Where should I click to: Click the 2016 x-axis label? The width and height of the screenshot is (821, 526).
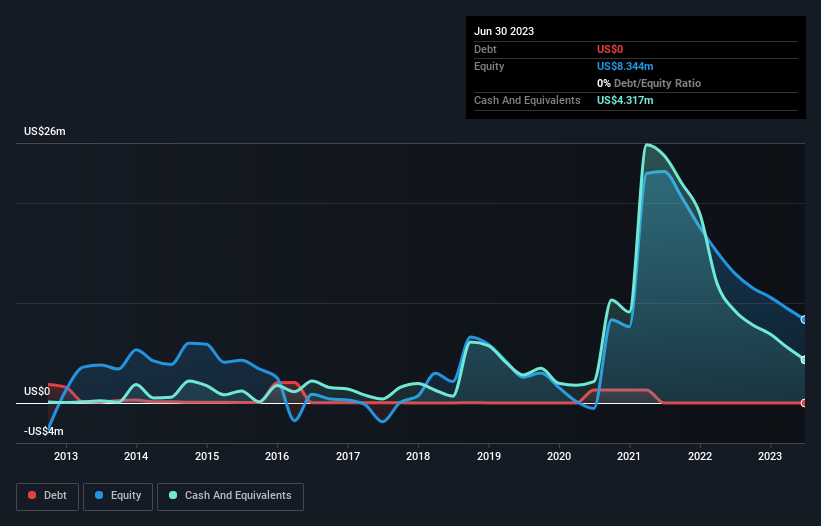pos(277,456)
